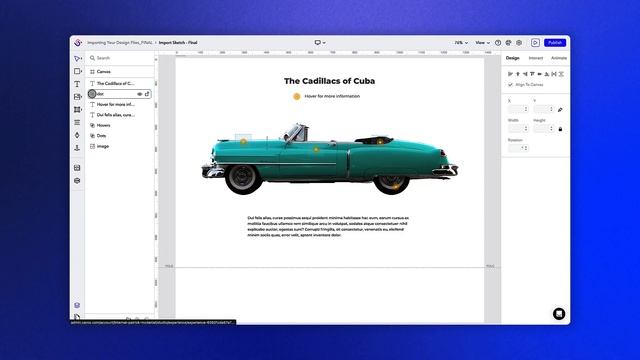
Task: Click the Import Sketch - Final breadcrumb
Action: 178,42
